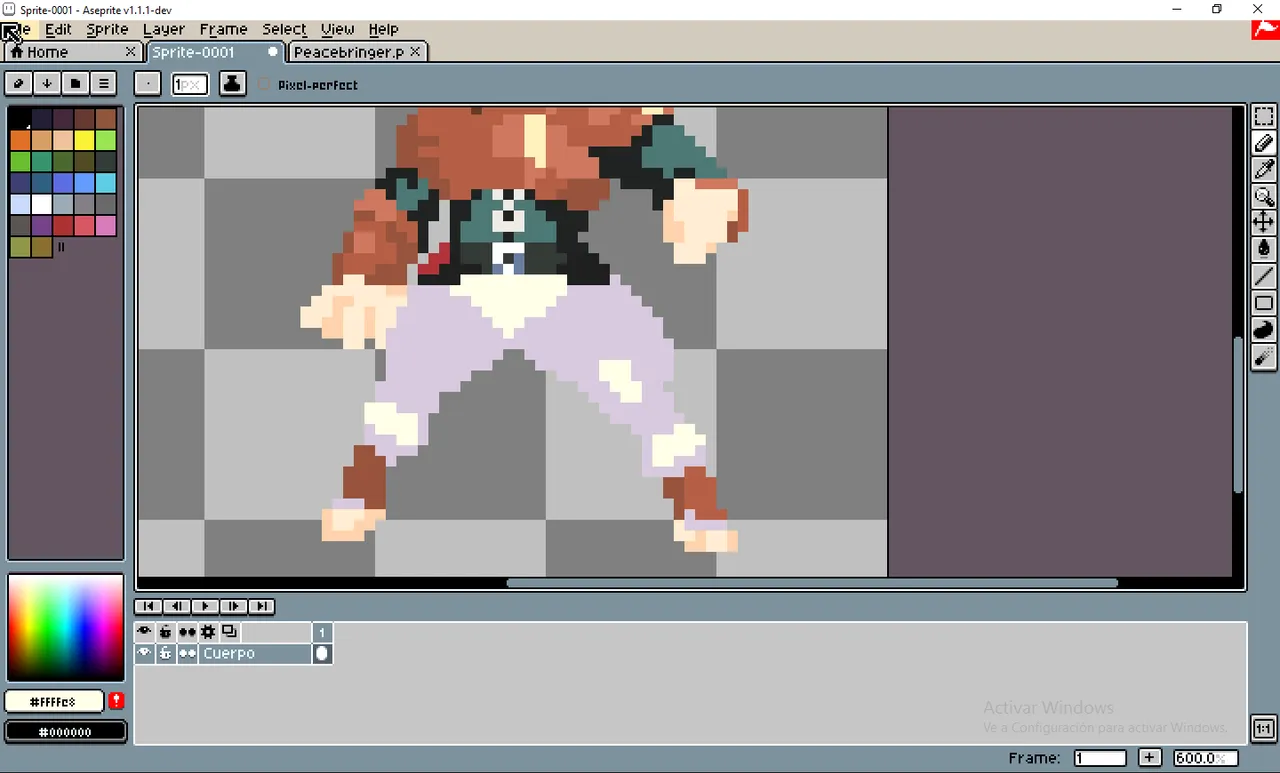The width and height of the screenshot is (1280, 773).
Task: Select the Move tool
Action: tap(1264, 223)
